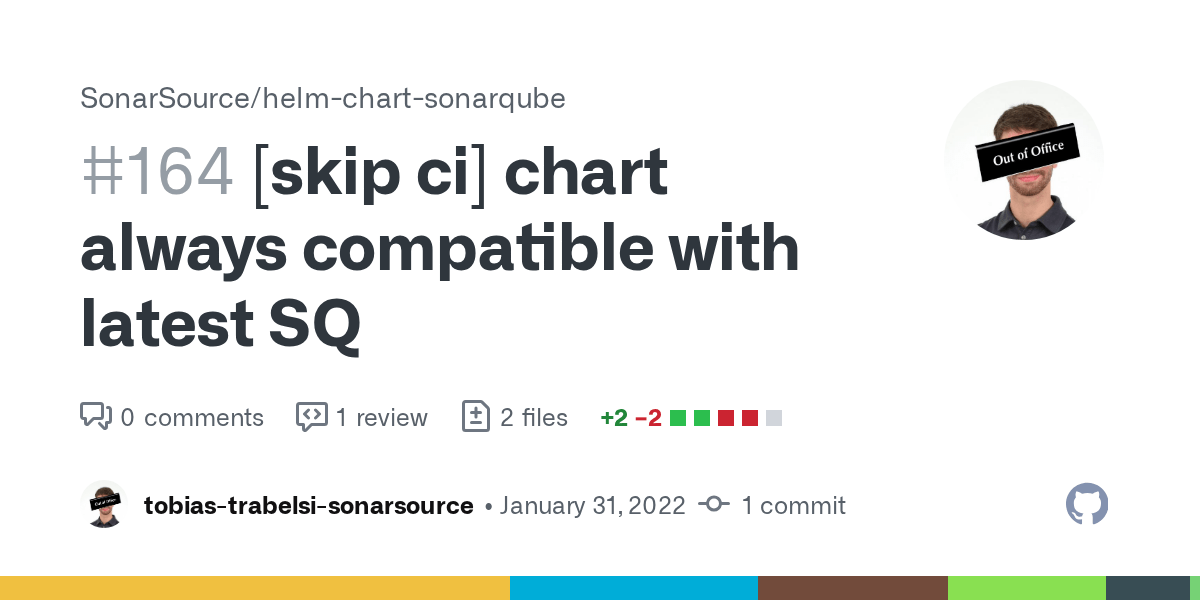The image size is (1200, 600).
Task: Click the code review icon
Action: coord(312,417)
